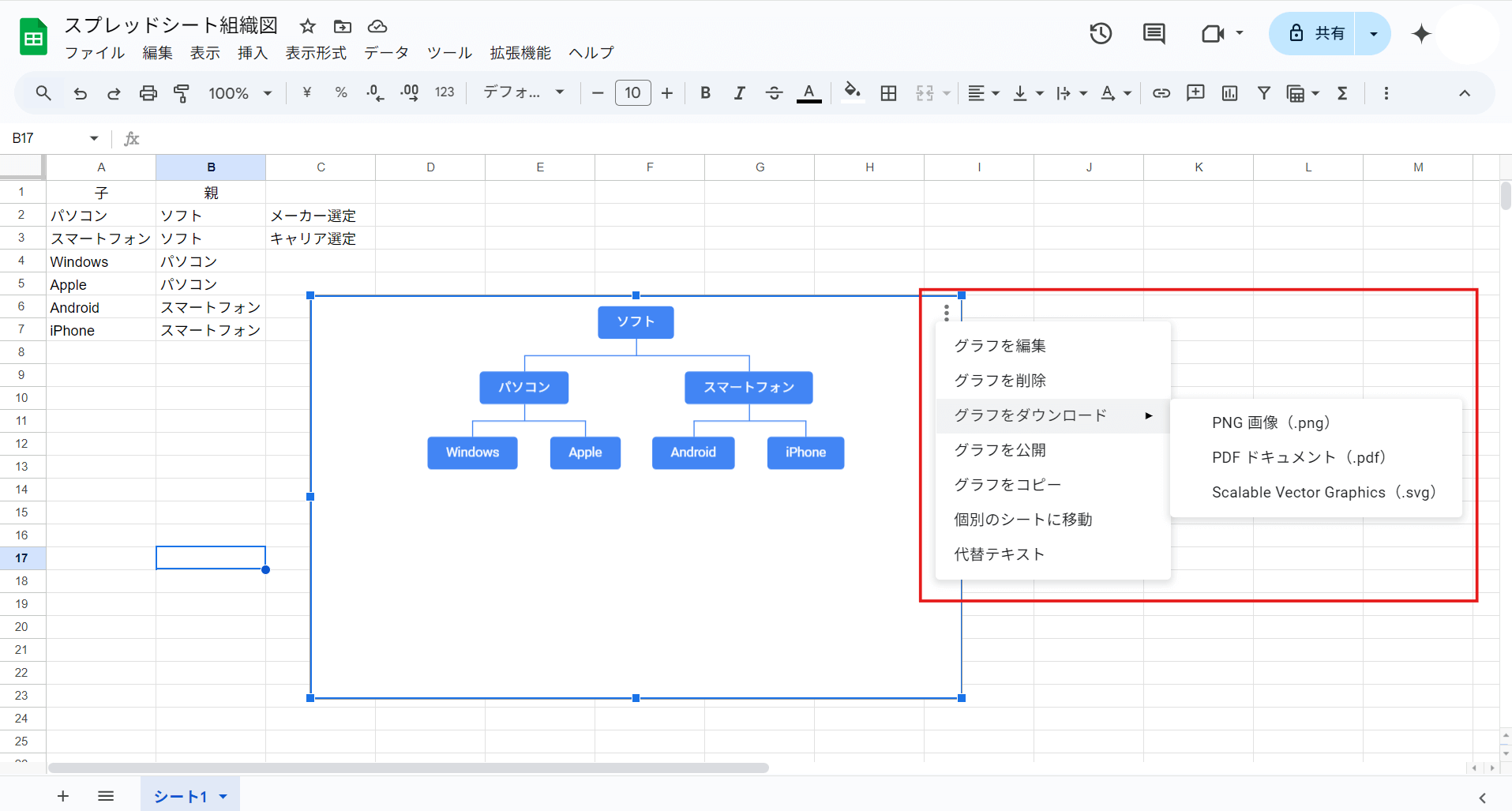Image resolution: width=1512 pixels, height=811 pixels.
Task: Open the font family dropdown
Action: pos(523,92)
